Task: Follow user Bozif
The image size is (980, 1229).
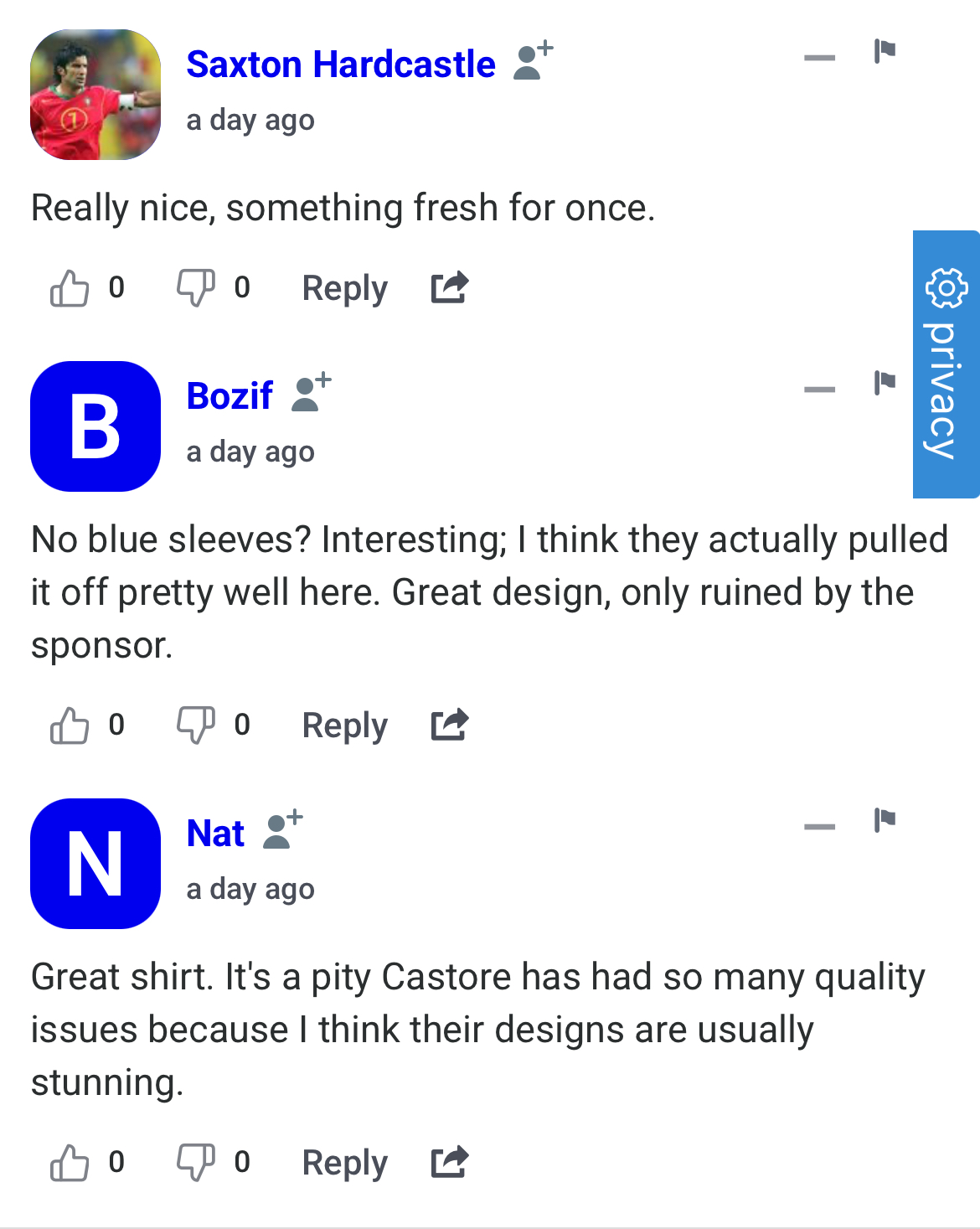Action: (312, 393)
